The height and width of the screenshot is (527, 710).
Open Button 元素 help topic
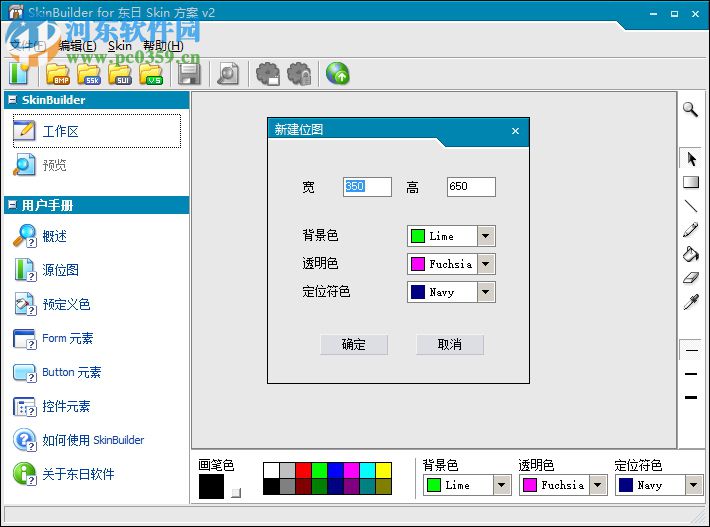pyautogui.click(x=57, y=372)
